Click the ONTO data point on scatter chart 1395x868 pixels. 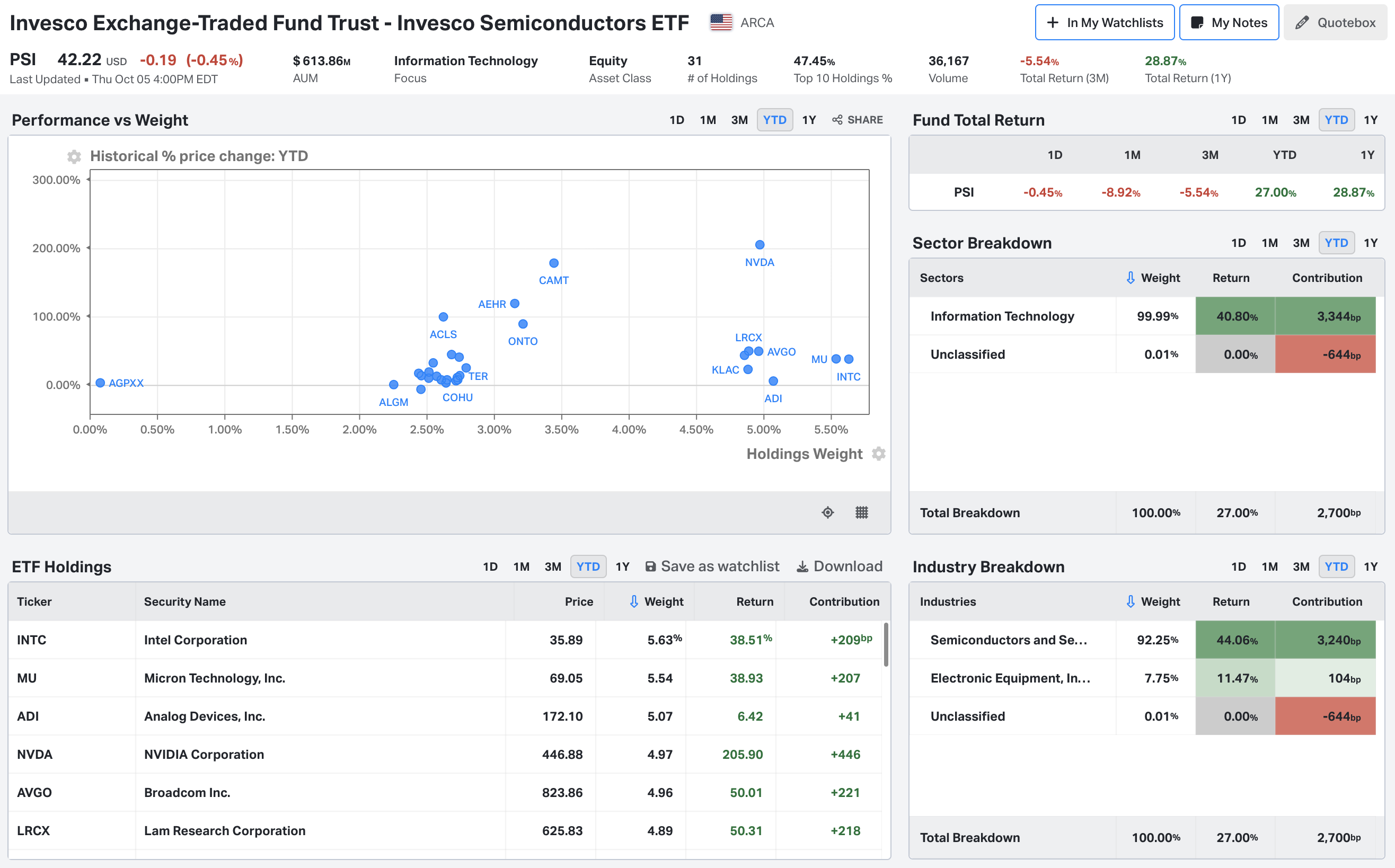[523, 324]
